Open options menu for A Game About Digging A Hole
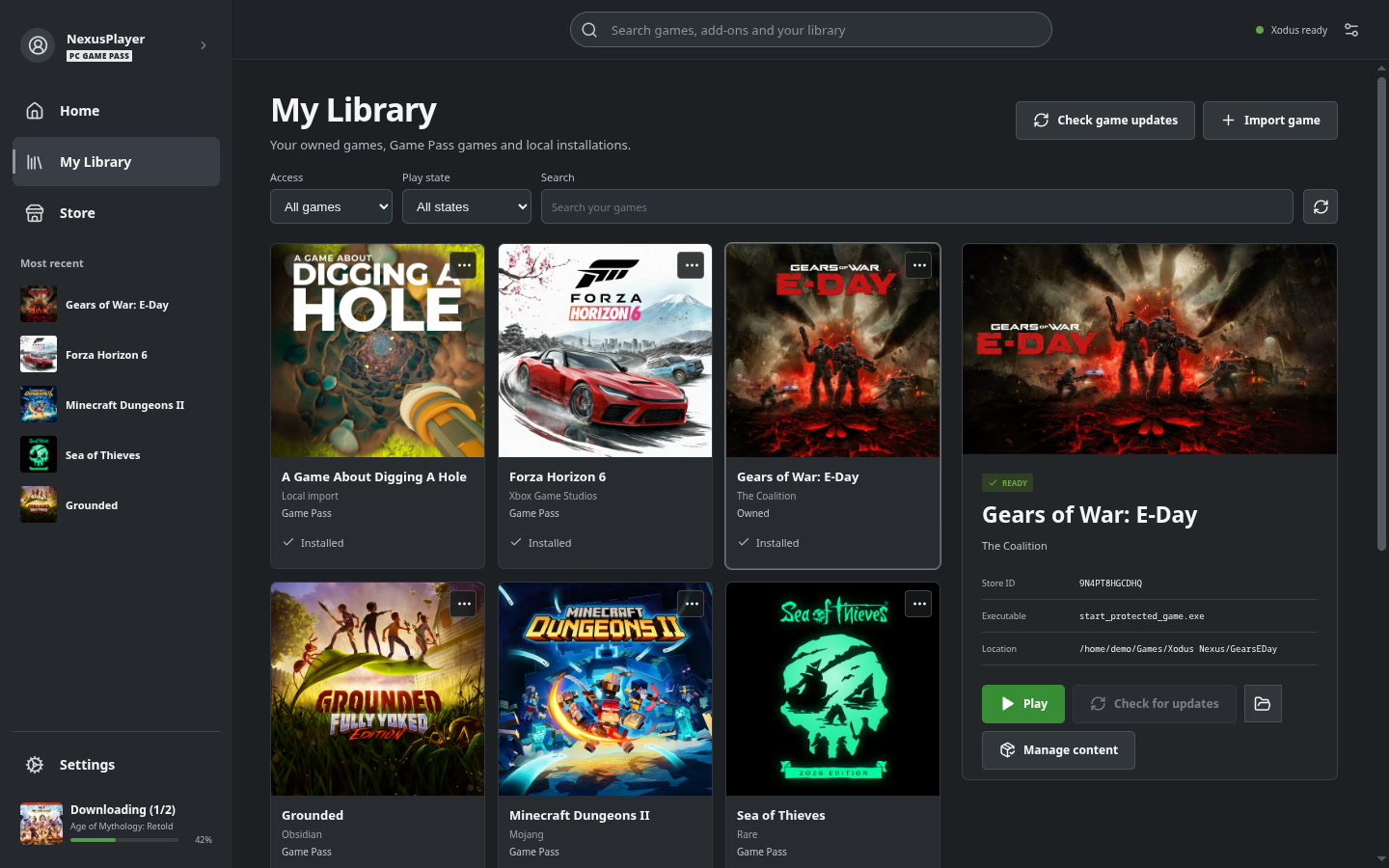 pos(464,265)
